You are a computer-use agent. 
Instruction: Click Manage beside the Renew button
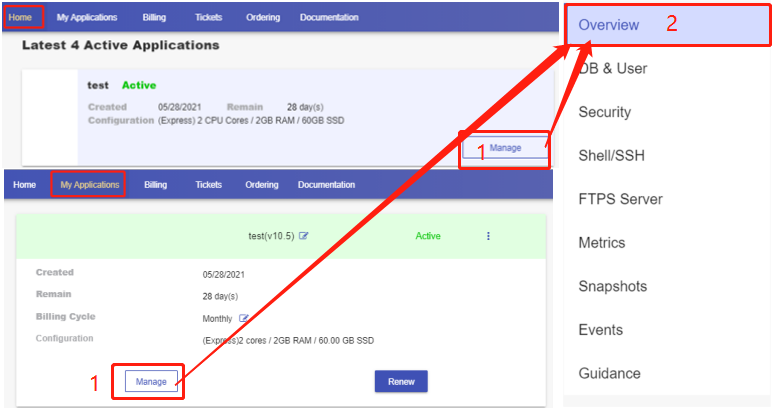point(151,381)
